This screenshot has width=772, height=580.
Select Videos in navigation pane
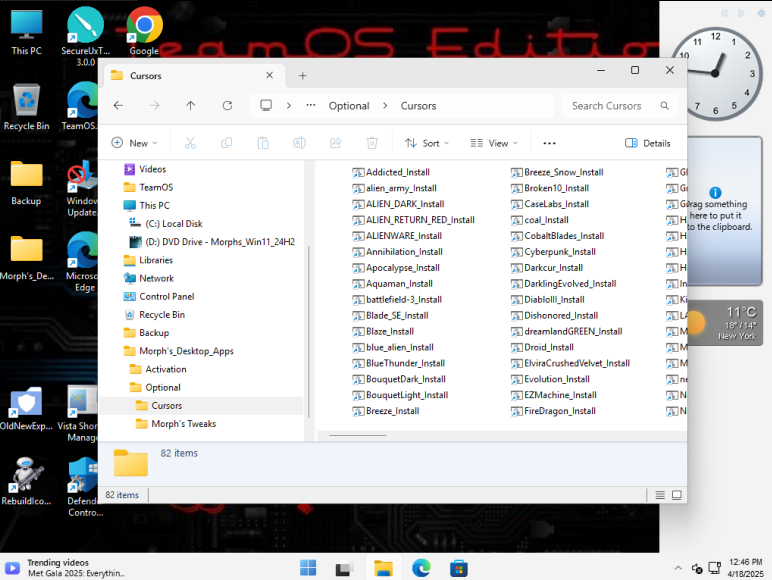[153, 169]
